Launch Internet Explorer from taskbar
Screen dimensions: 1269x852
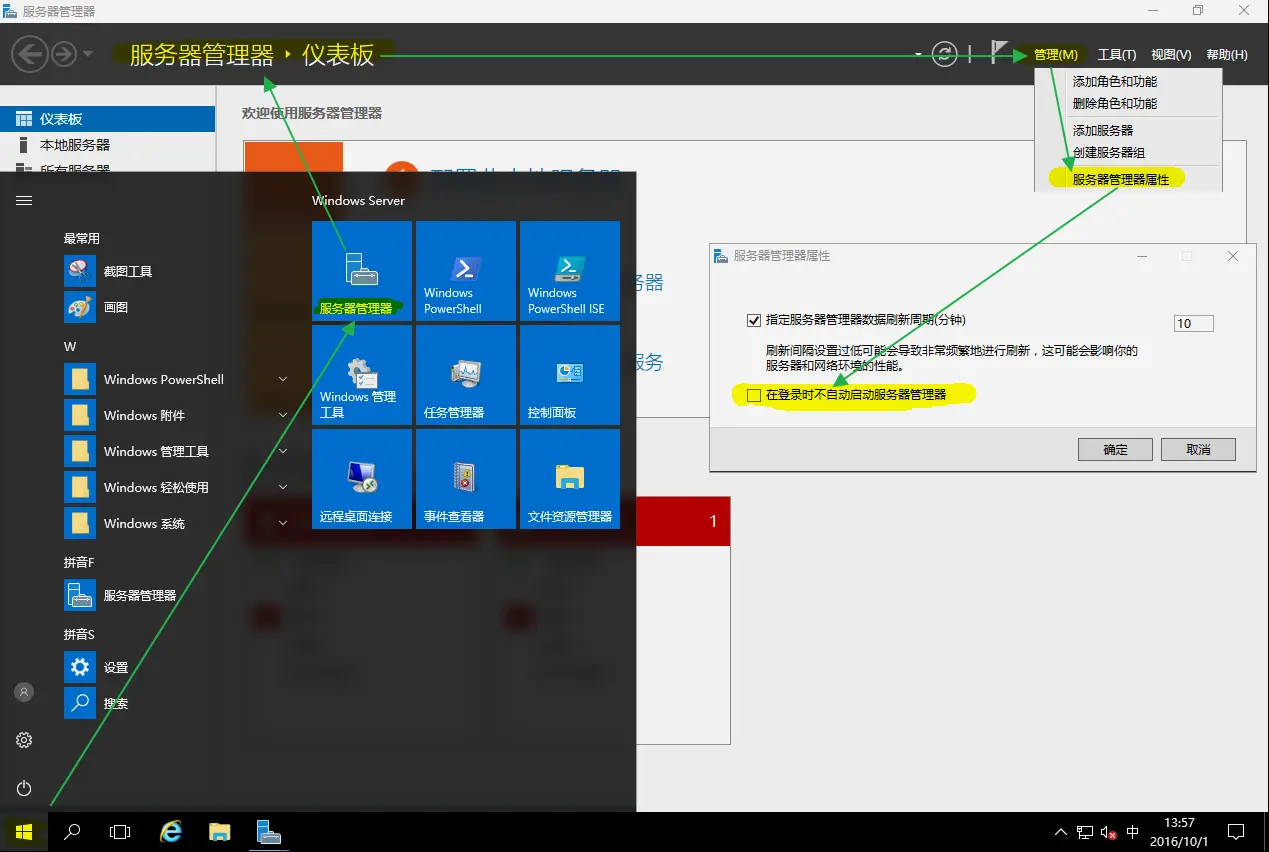tap(171, 832)
